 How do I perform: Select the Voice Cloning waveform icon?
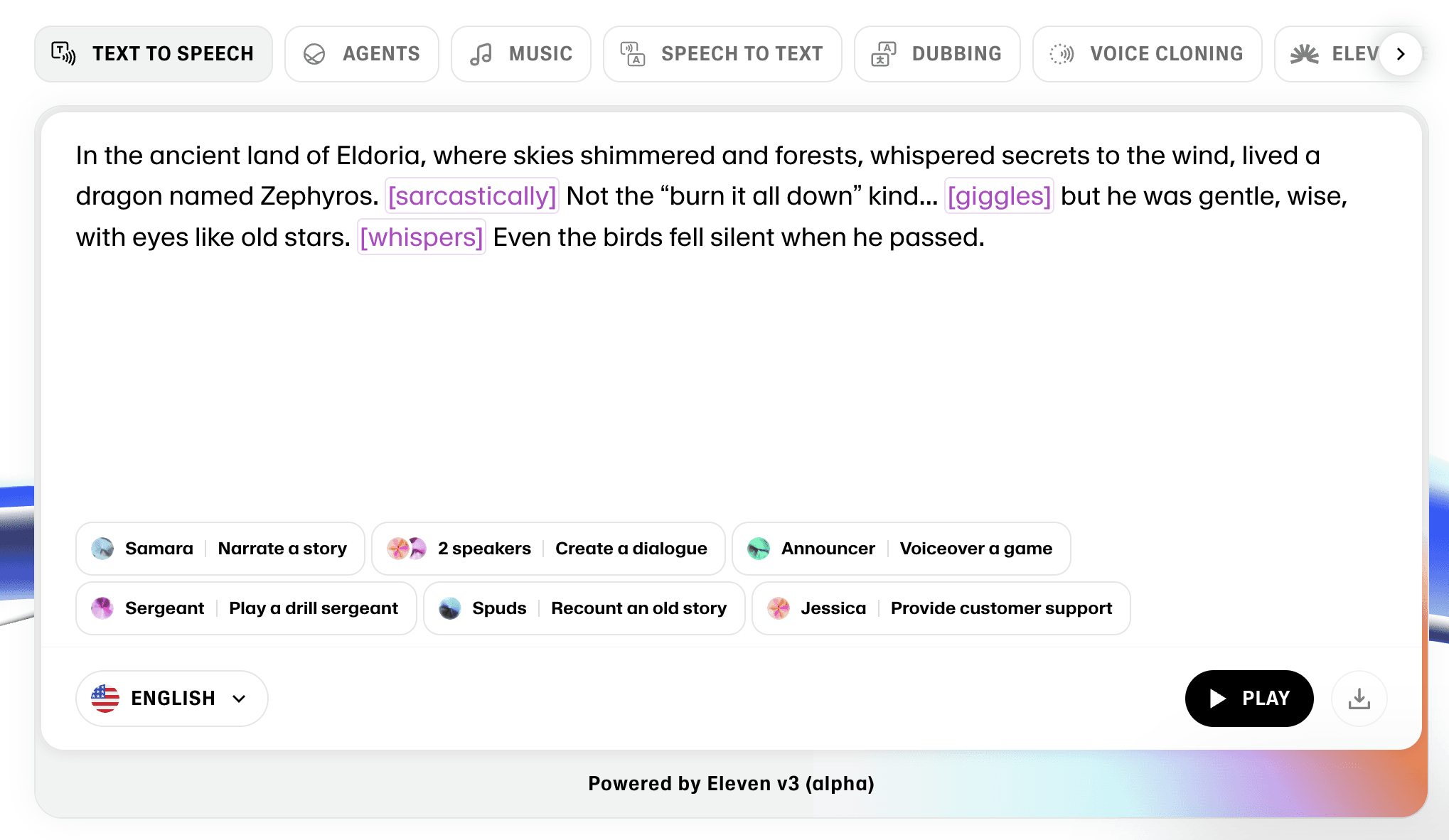point(1062,54)
